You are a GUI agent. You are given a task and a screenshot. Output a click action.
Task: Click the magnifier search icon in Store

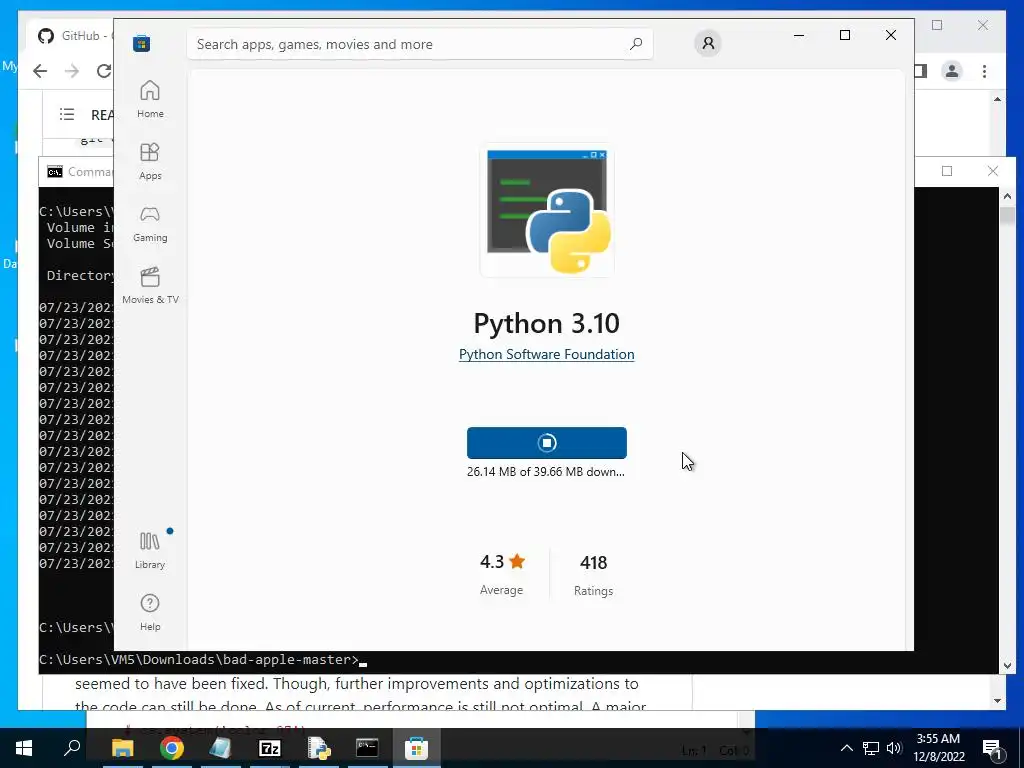(635, 44)
